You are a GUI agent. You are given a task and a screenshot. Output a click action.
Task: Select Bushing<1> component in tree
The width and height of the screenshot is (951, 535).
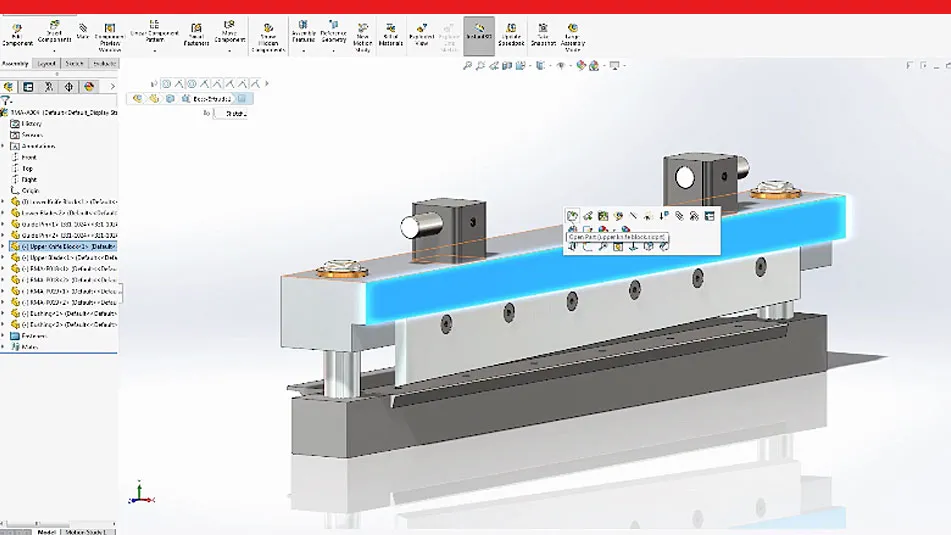coord(64,314)
